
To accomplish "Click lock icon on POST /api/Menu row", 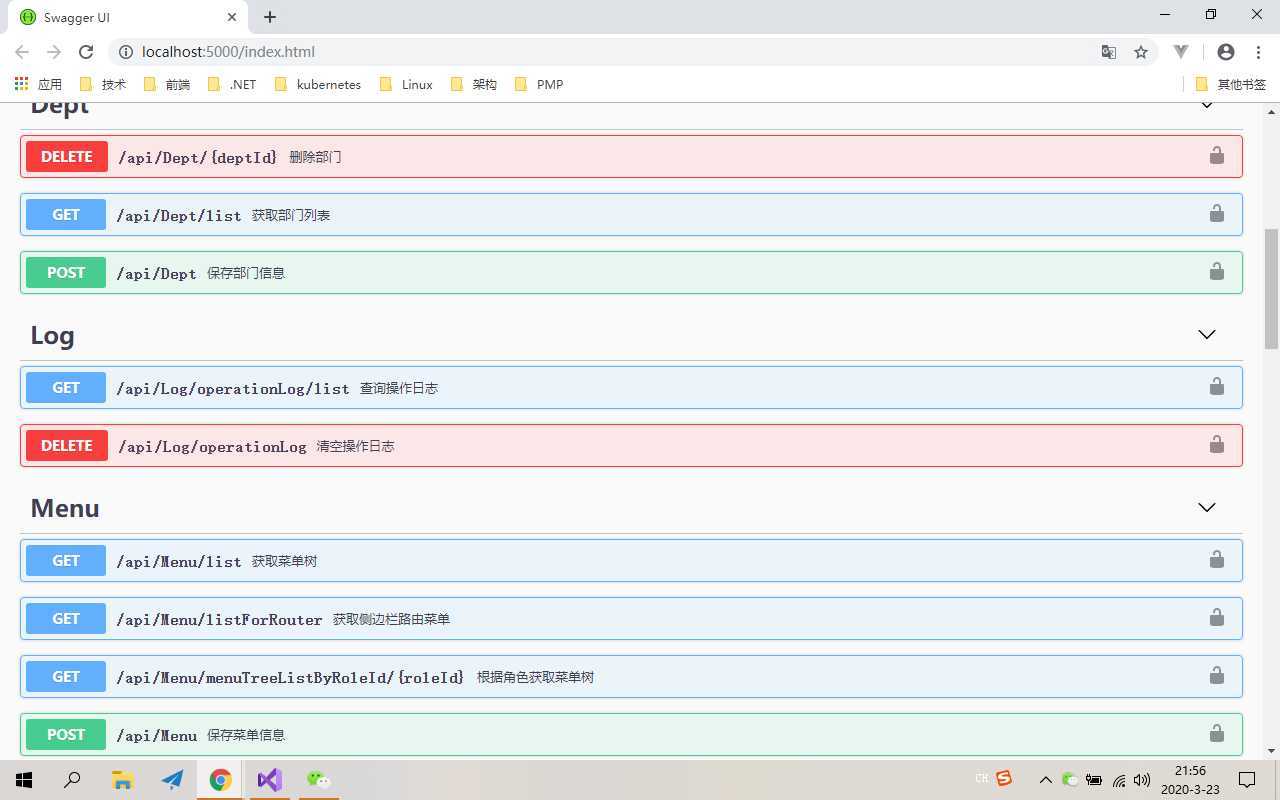I will click(1216, 733).
